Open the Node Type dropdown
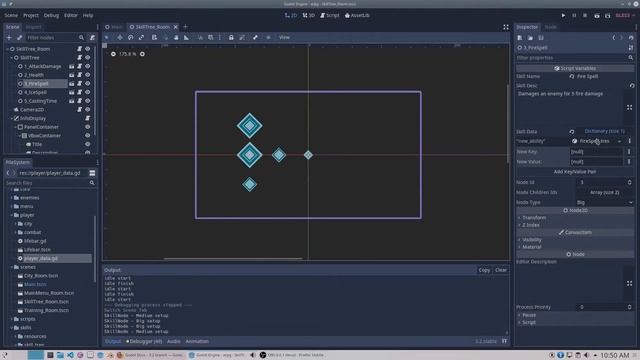This screenshot has height=360, width=640. pos(604,202)
